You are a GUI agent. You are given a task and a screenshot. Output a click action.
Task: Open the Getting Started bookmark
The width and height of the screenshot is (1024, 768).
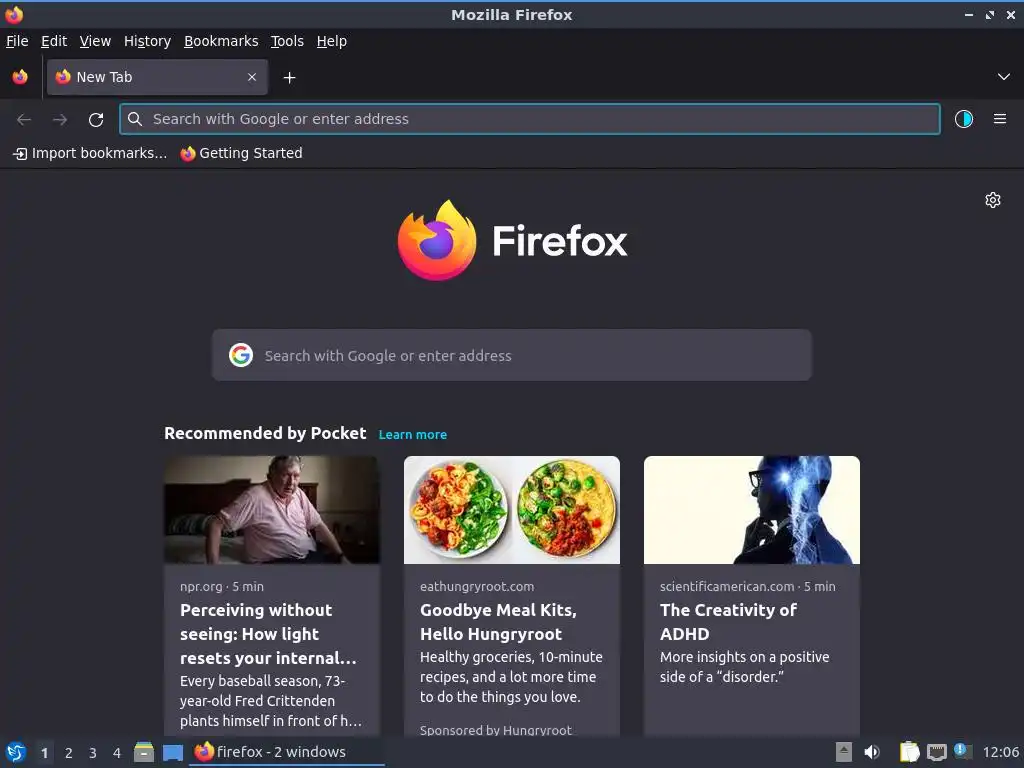(x=242, y=153)
